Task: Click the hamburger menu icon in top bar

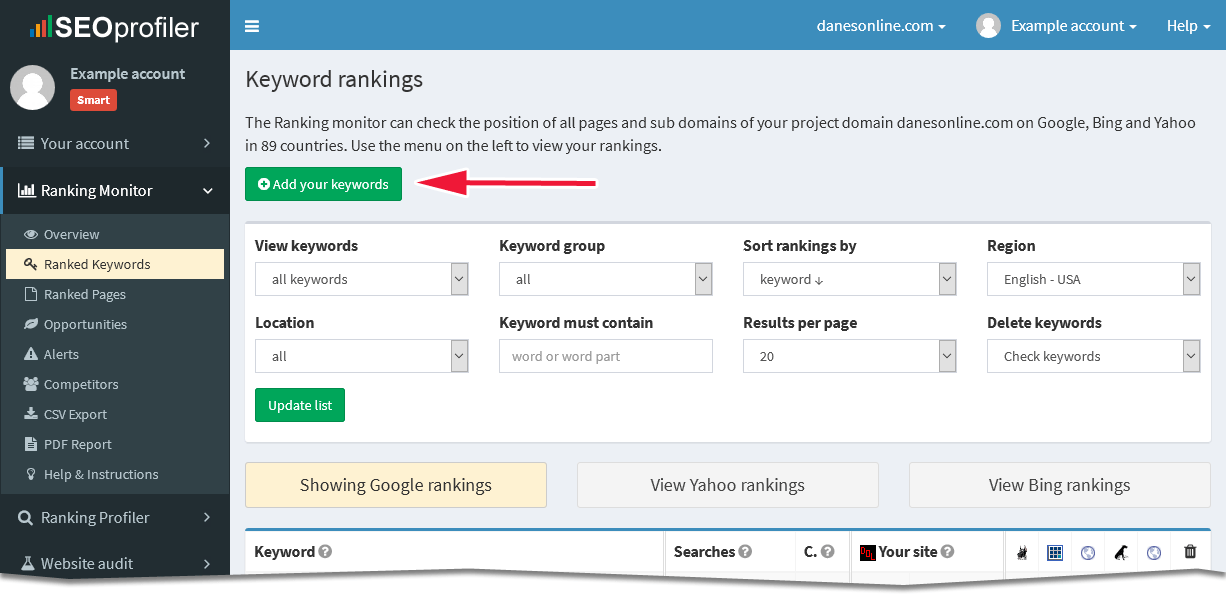Action: 252,26
